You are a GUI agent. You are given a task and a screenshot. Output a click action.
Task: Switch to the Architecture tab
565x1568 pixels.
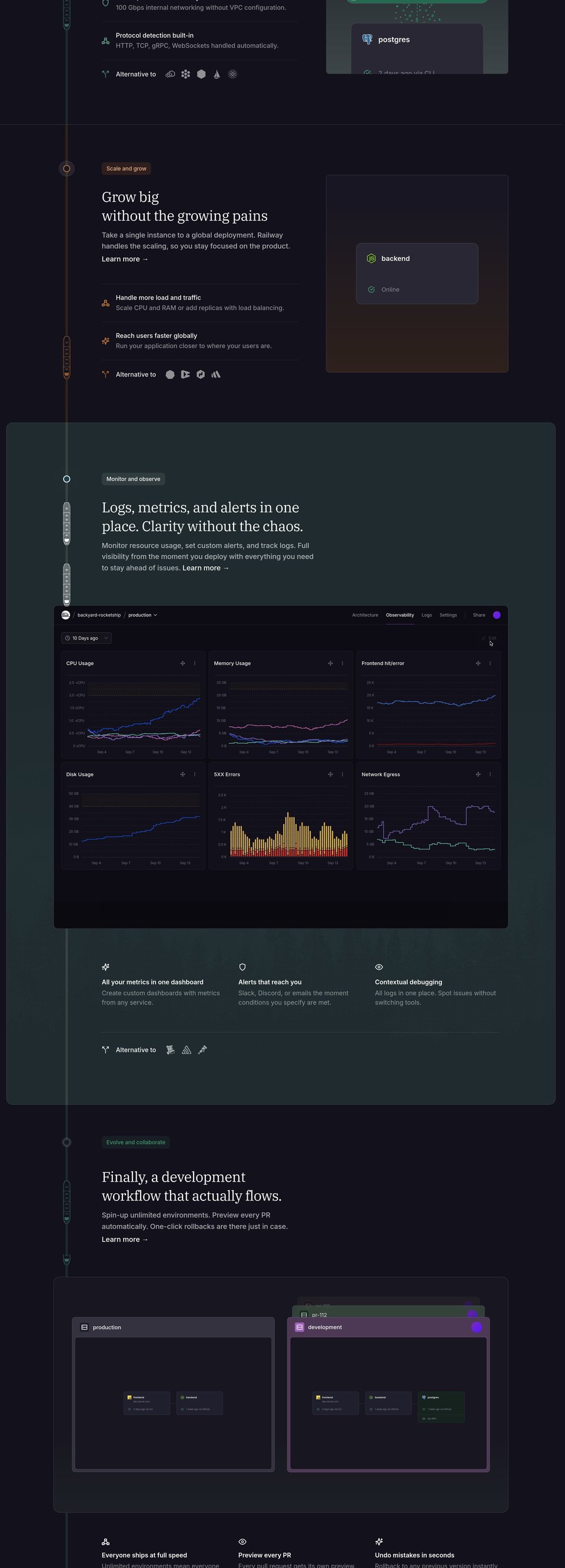(365, 615)
